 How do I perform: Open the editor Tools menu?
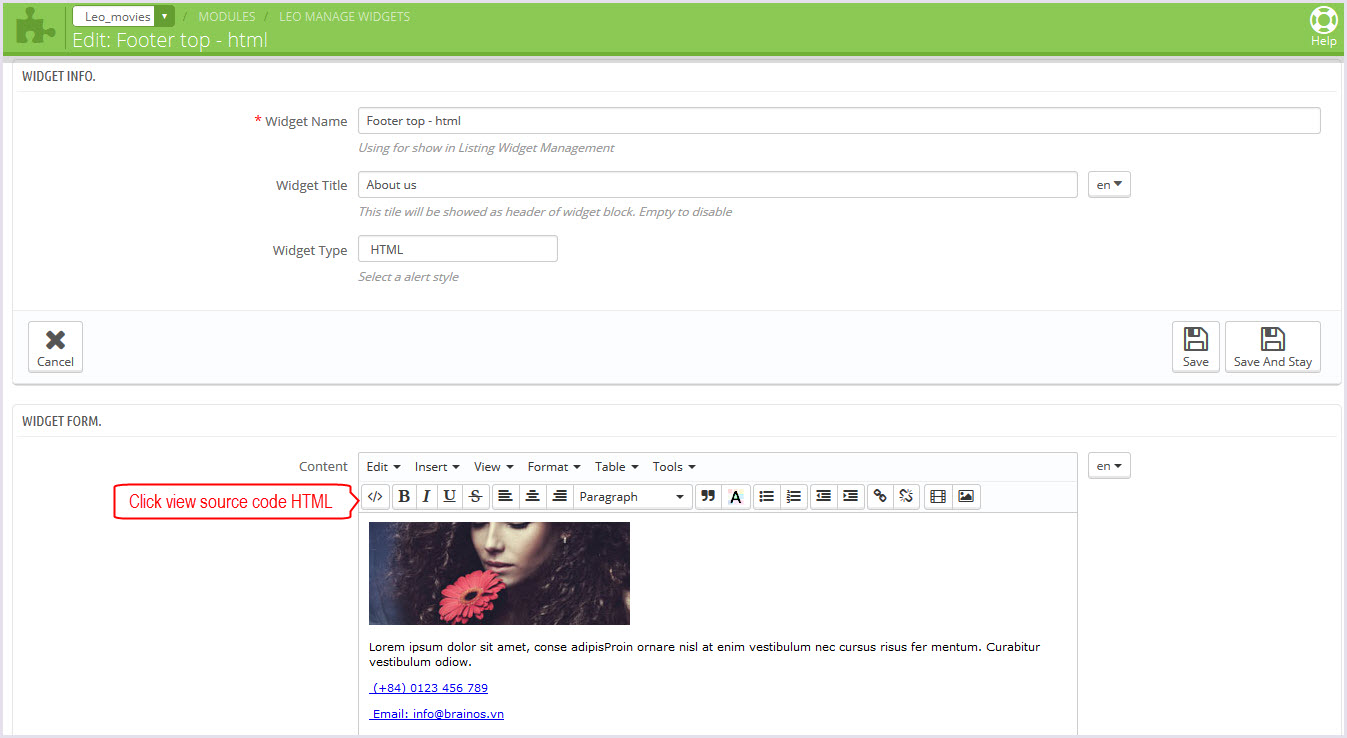[x=674, y=467]
